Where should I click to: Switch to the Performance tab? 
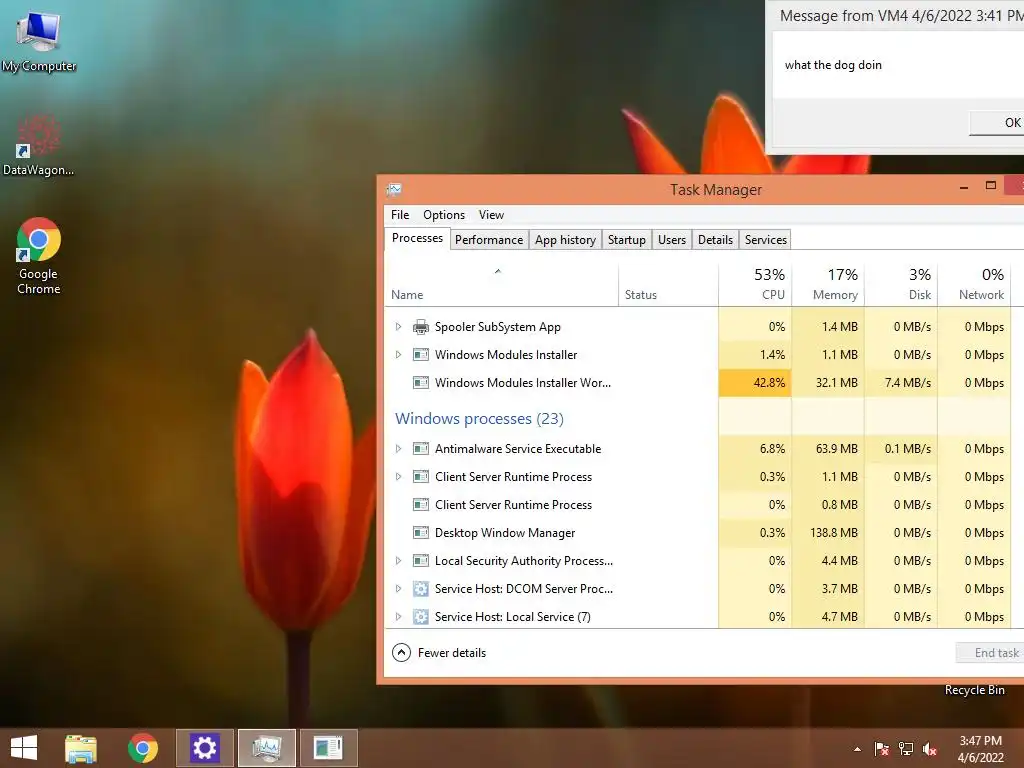[489, 240]
